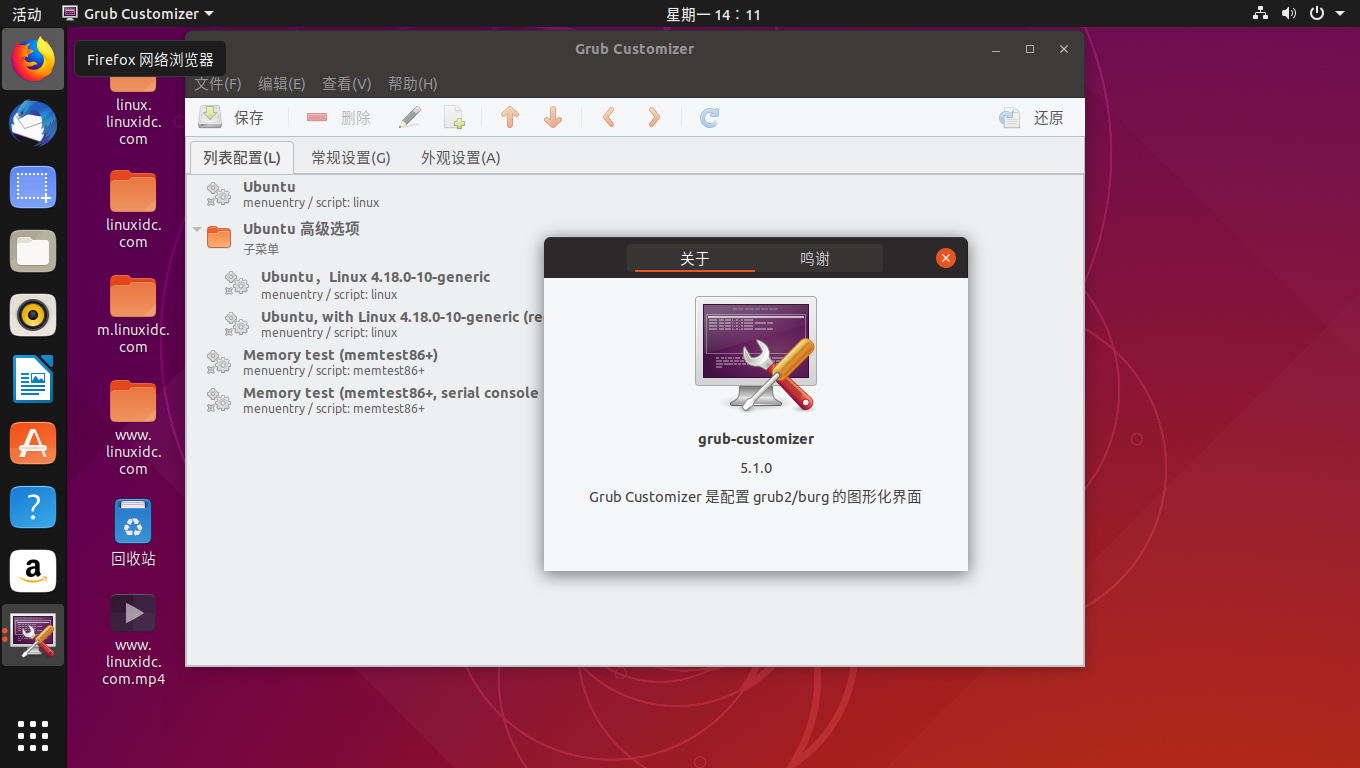Click the grub-customizer logo in About dialog

coord(756,354)
